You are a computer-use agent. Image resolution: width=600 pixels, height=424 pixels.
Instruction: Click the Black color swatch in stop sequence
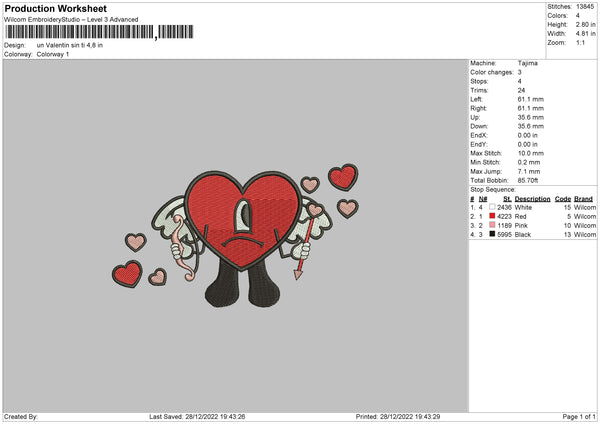tap(492, 234)
